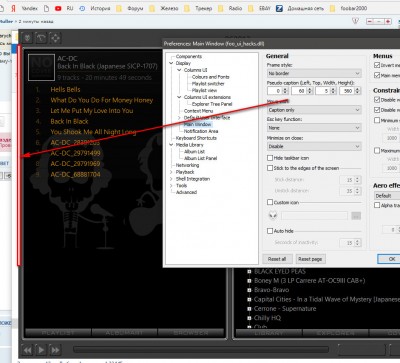Open the Esc key function dropdown
Viewport: 400px width, 363px height.
(314, 128)
